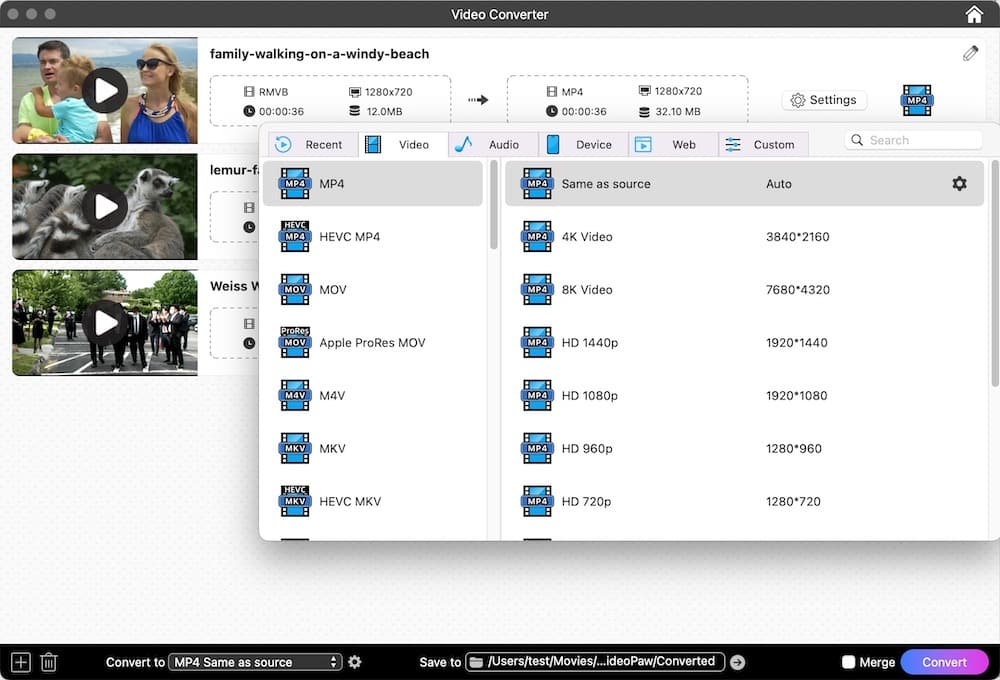This screenshot has width=1000, height=680.
Task: Open output folder with arrow icon
Action: pos(737,662)
